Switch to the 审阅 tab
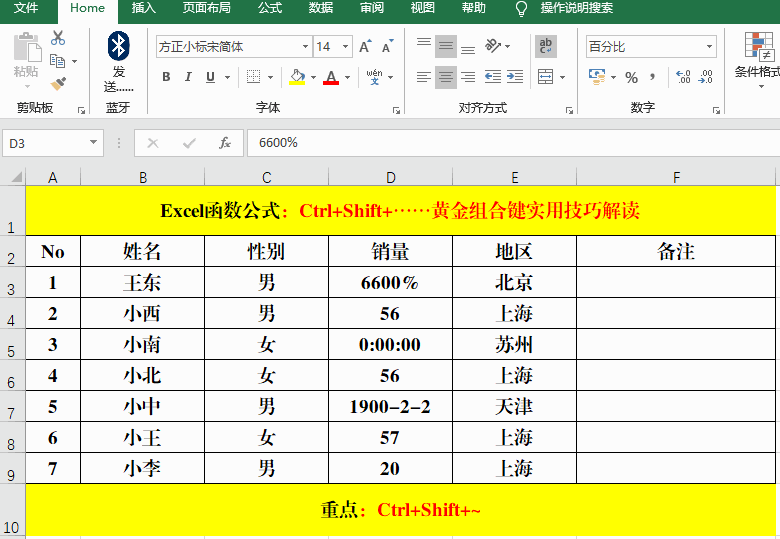Image resolution: width=780 pixels, height=539 pixels. pos(372,8)
